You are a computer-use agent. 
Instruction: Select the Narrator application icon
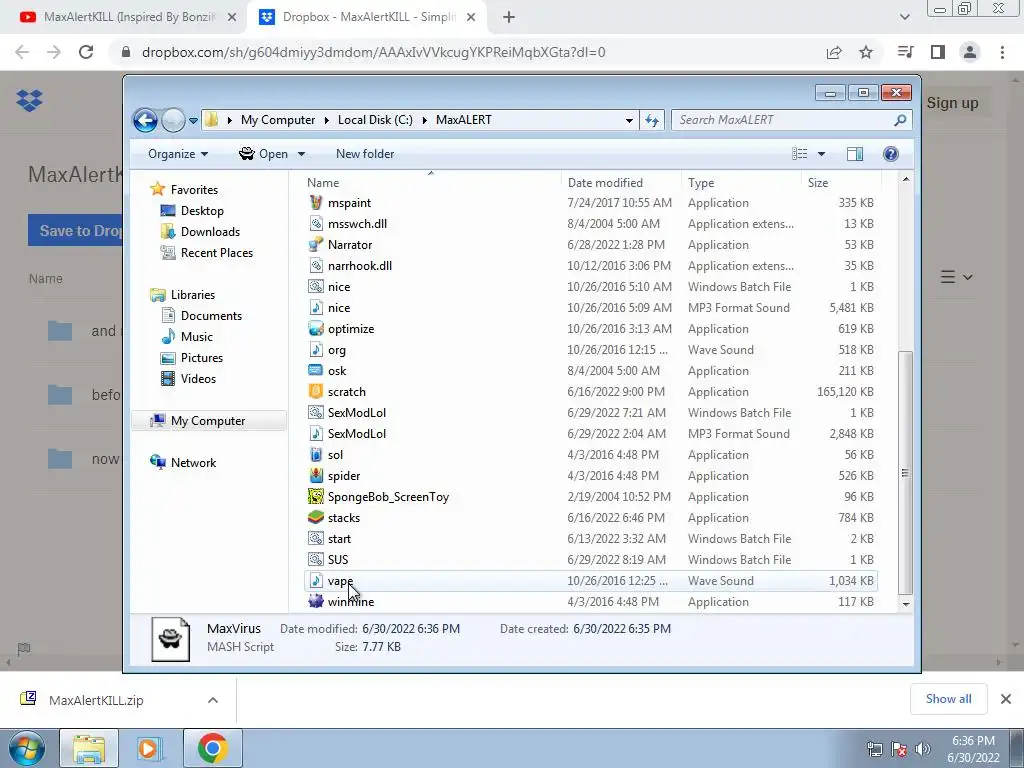pyautogui.click(x=316, y=244)
